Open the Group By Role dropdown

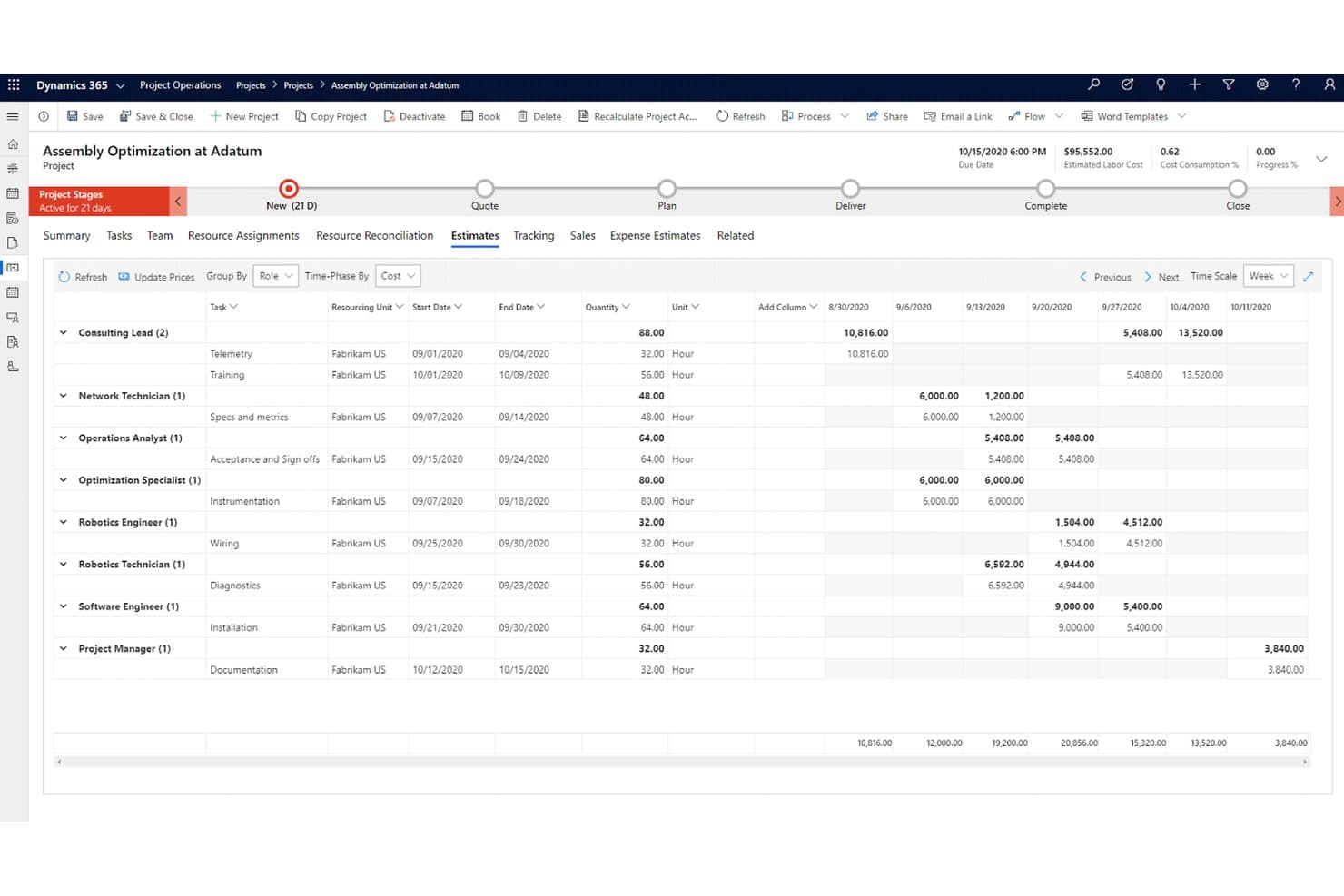pos(275,276)
